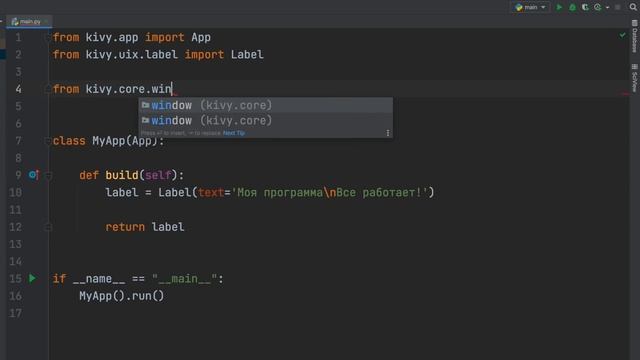Screen dimensions: 640x360
Task: Open the Database tool window
Action: [634, 36]
